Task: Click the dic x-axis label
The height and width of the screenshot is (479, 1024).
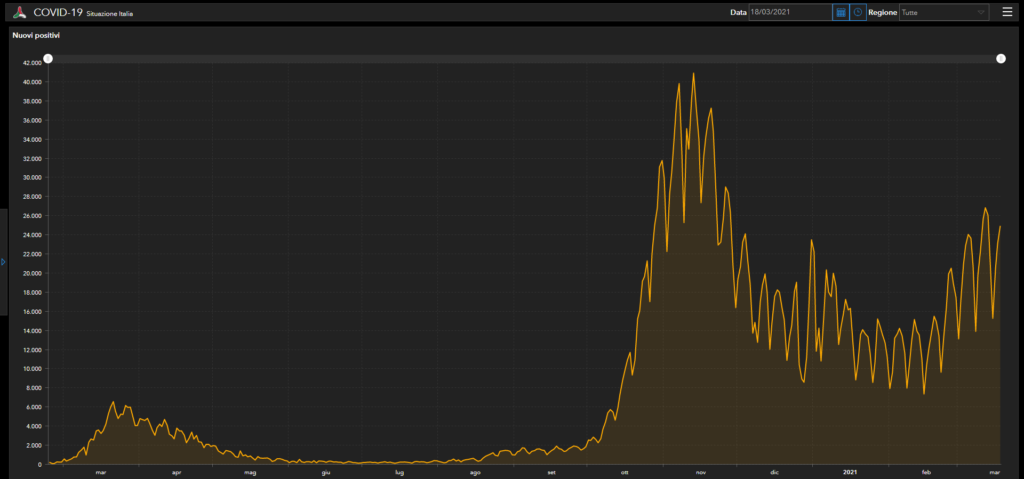Action: [x=775, y=472]
